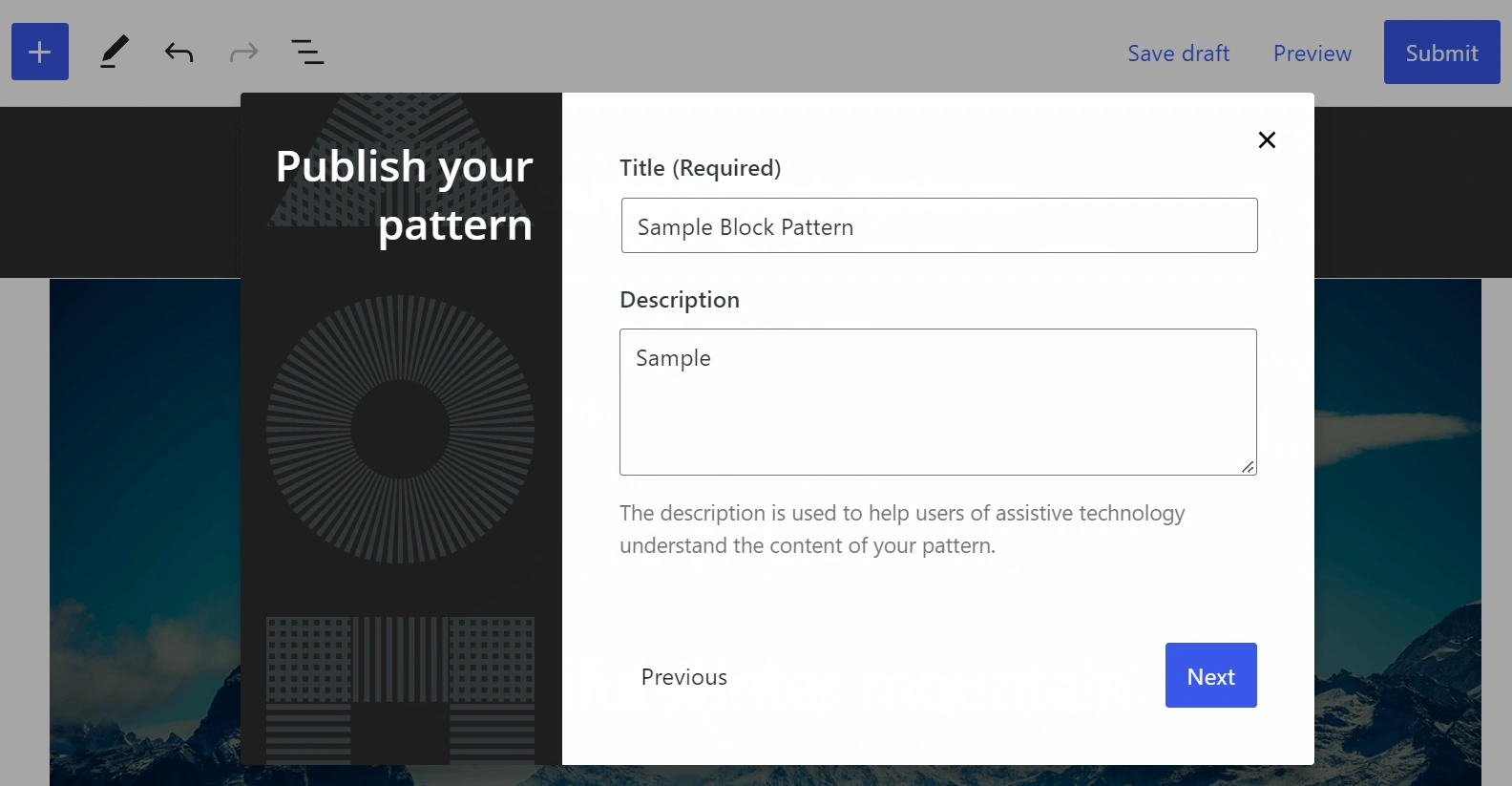
Task: Click the square grid pattern graphic
Action: [400, 690]
